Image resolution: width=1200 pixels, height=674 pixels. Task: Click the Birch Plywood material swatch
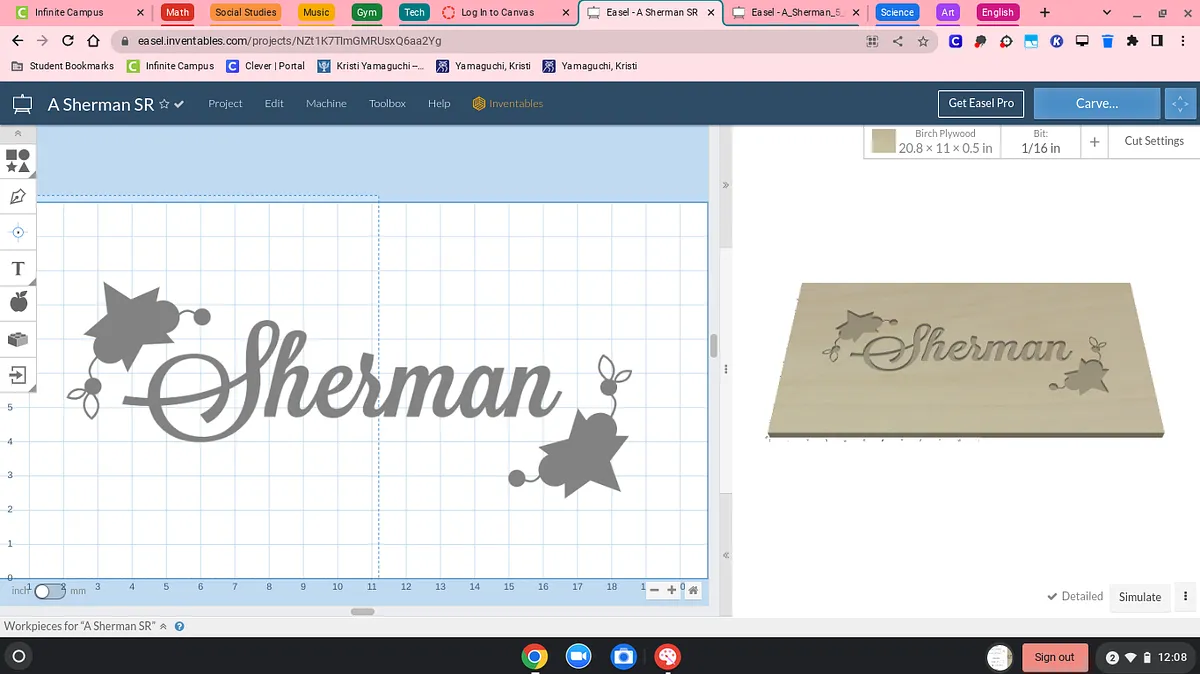tap(883, 141)
